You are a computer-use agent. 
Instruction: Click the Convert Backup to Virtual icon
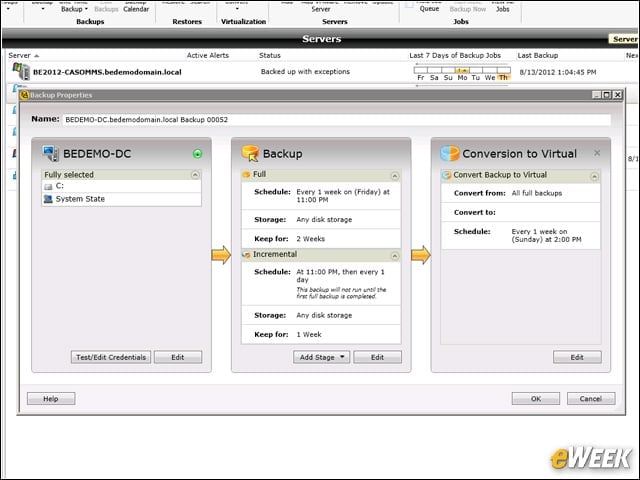pyautogui.click(x=447, y=175)
